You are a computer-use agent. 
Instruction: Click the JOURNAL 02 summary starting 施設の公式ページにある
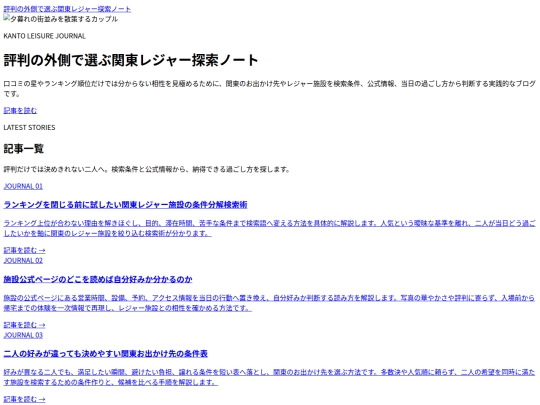tap(269, 303)
